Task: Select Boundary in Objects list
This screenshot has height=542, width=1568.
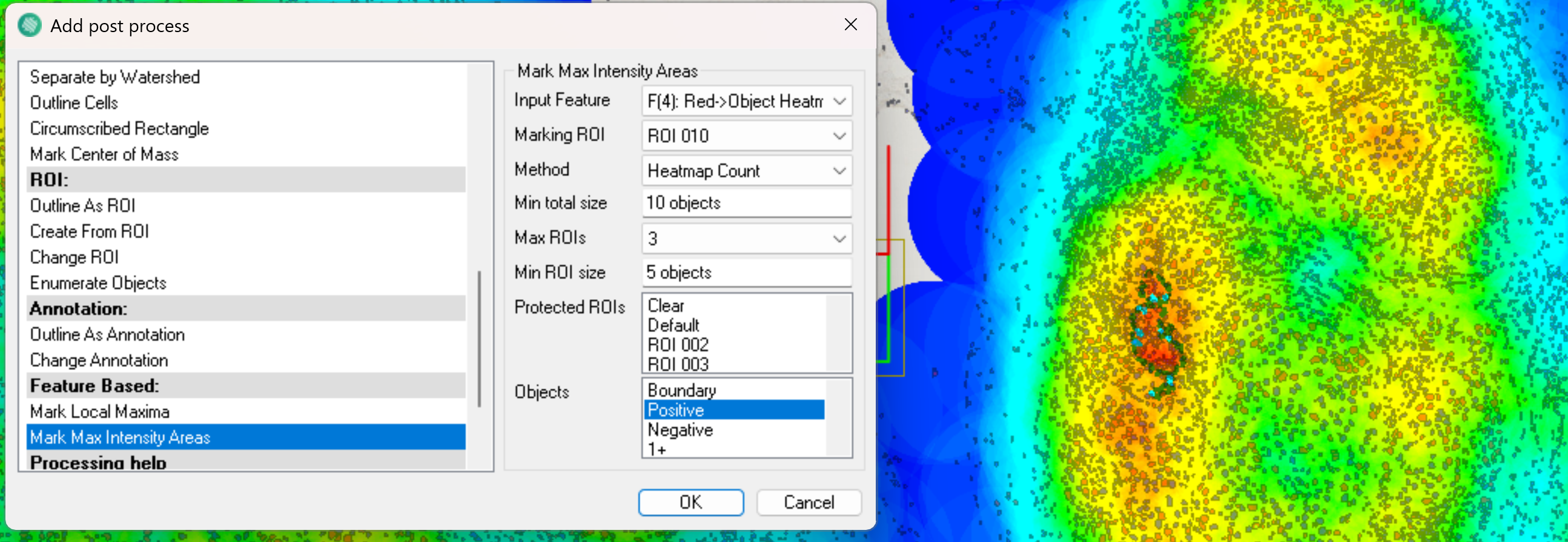Action: click(x=735, y=391)
